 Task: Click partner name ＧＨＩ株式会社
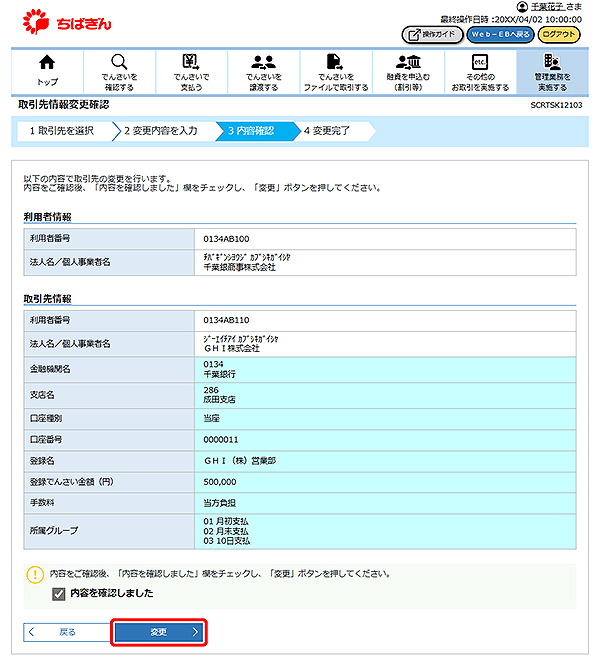click(232, 348)
